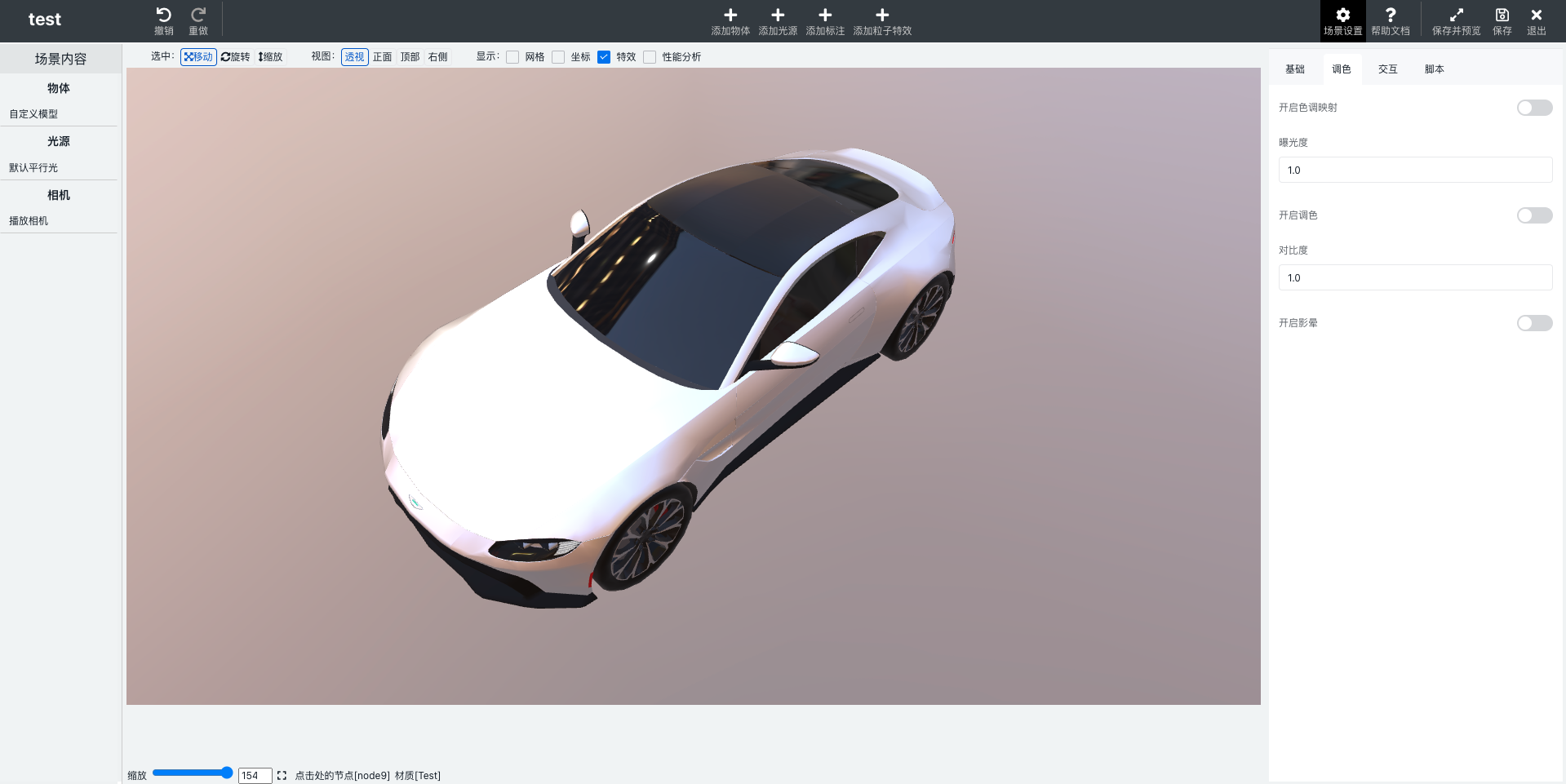The image size is (1566, 784).
Task: Switch to front view (正面)
Action: pyautogui.click(x=383, y=57)
